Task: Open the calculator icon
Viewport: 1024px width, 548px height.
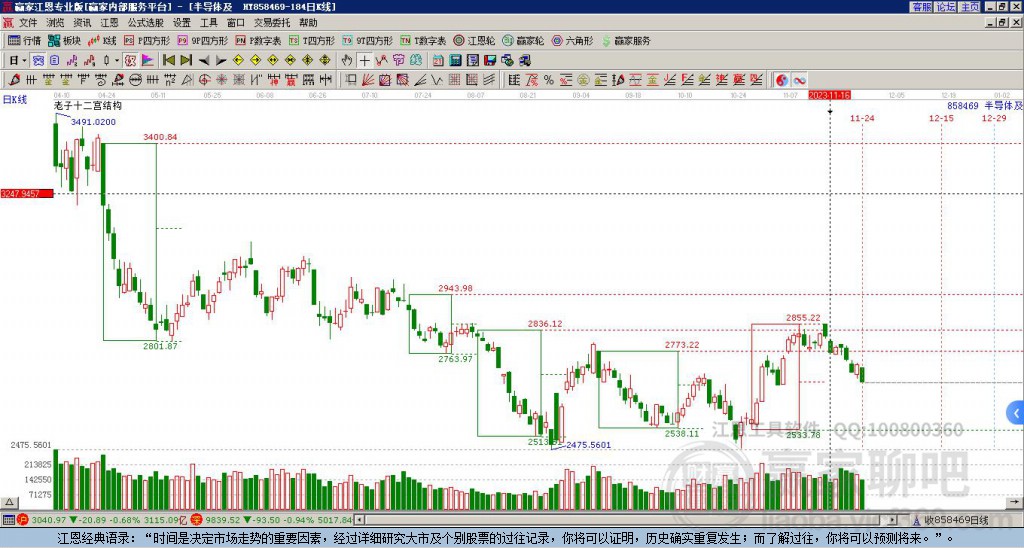Action: 455,61
